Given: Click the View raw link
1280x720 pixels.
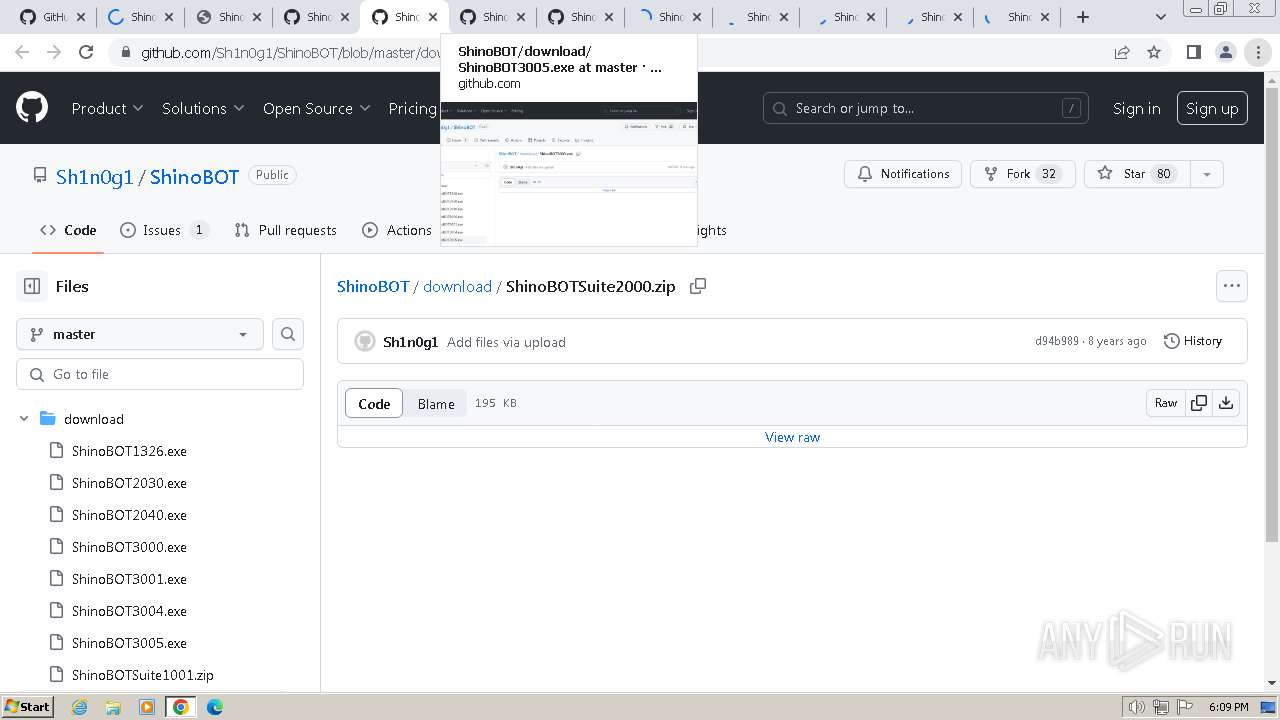Looking at the screenshot, I should pos(792,437).
